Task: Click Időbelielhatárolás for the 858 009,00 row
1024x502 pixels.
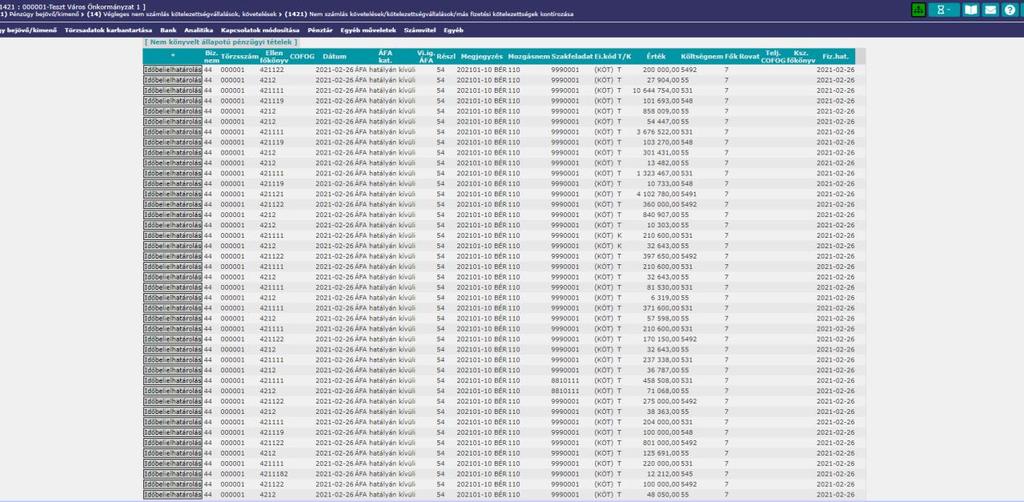Action: [x=173, y=110]
